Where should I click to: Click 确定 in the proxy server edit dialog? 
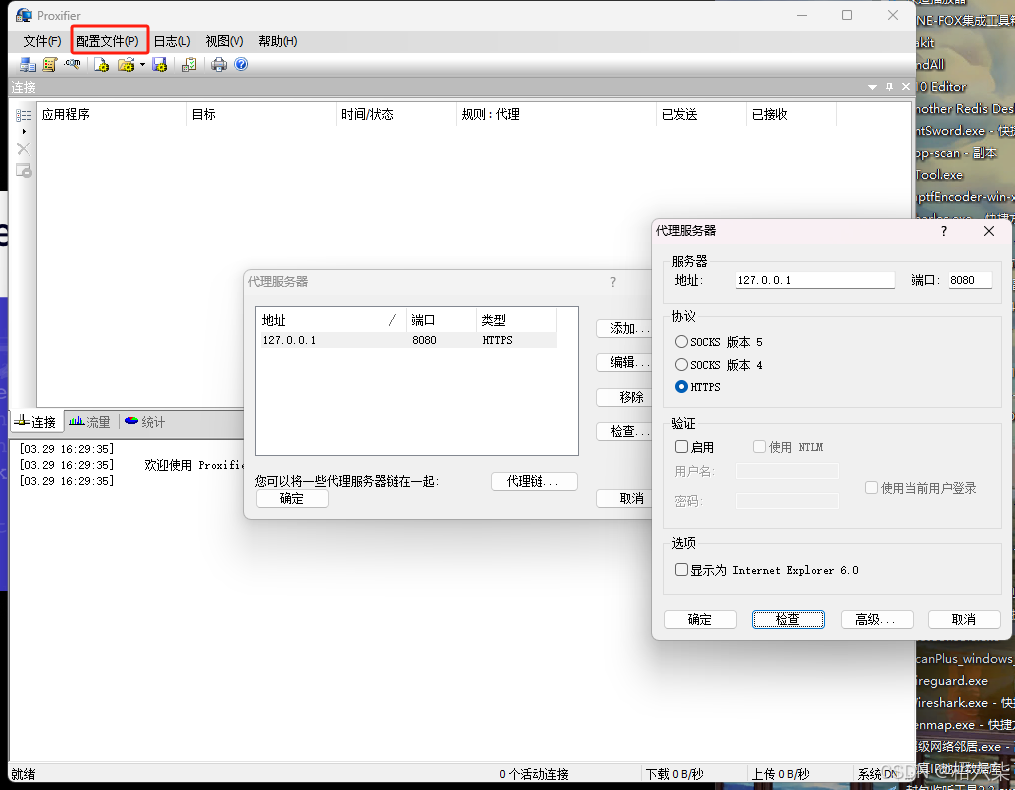(700, 619)
